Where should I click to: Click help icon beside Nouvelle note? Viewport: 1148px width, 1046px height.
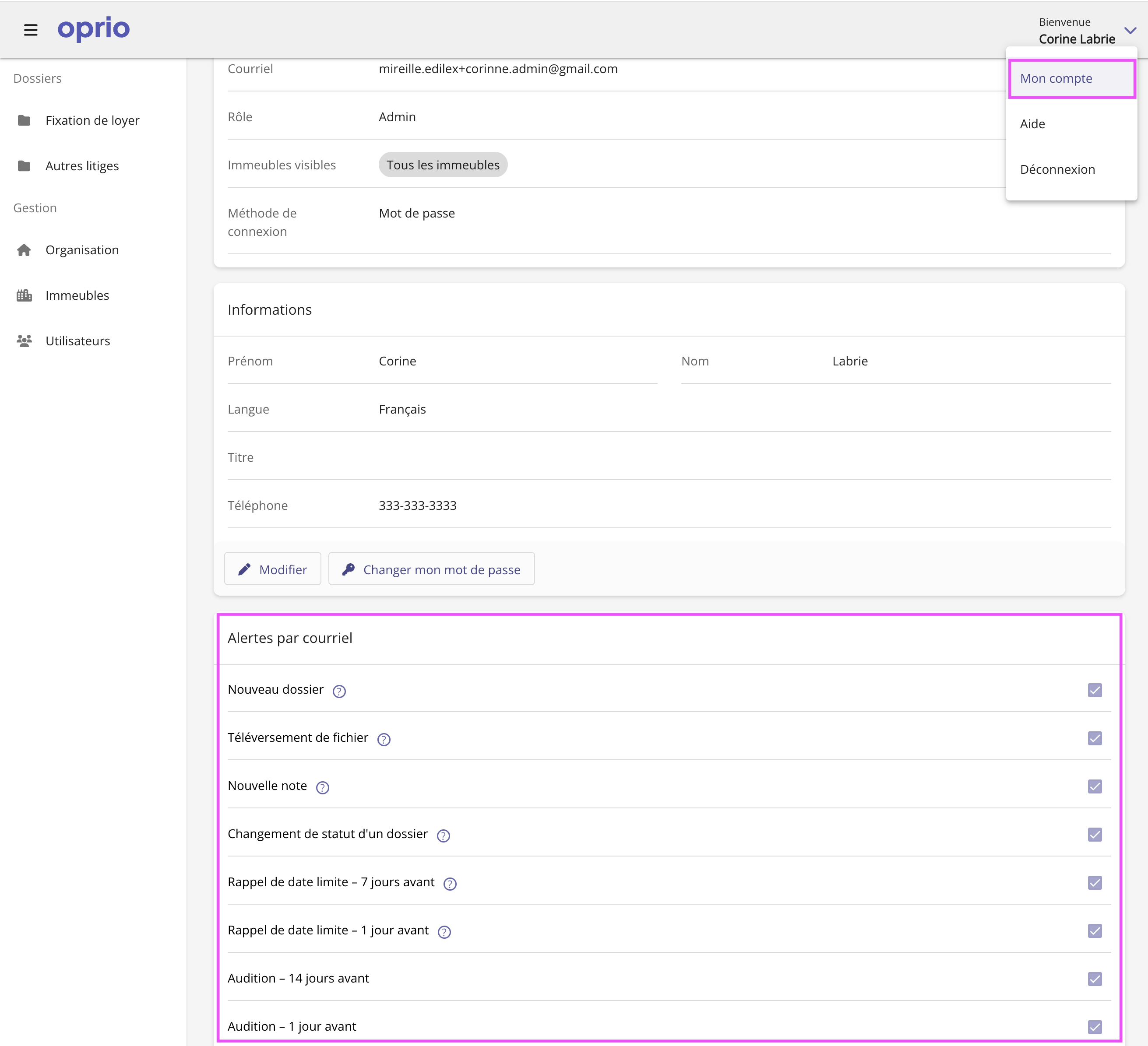tap(322, 788)
